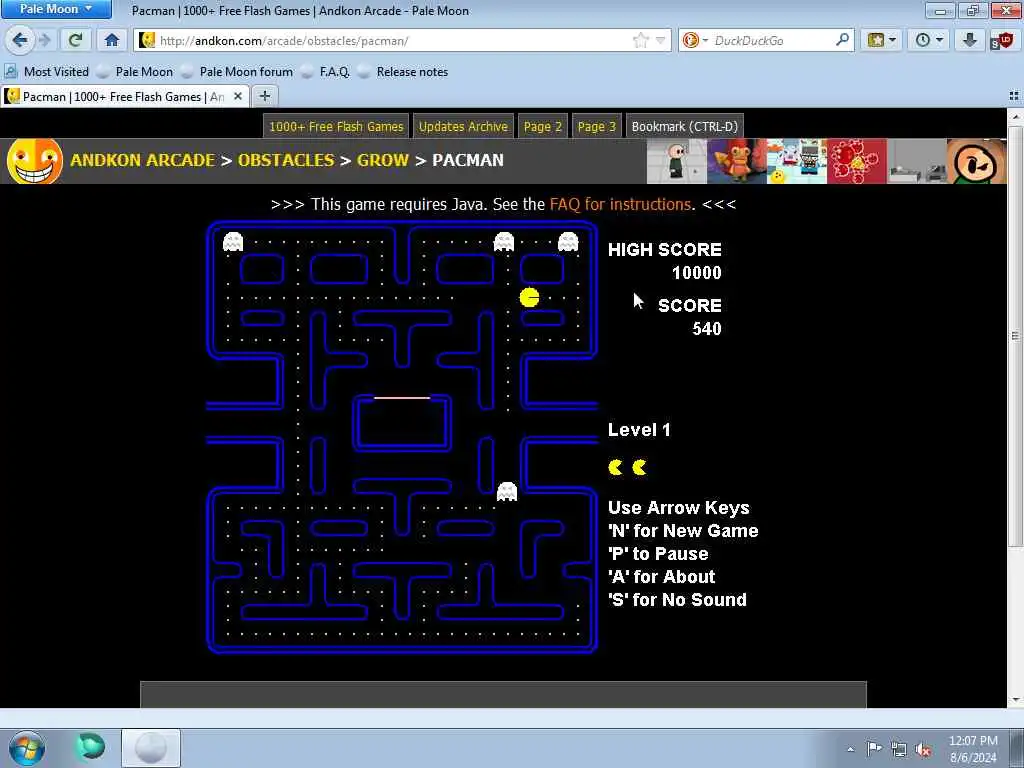Viewport: 1024px width, 768px height.
Task: Click the "'N' for New Game" text
Action: (683, 530)
